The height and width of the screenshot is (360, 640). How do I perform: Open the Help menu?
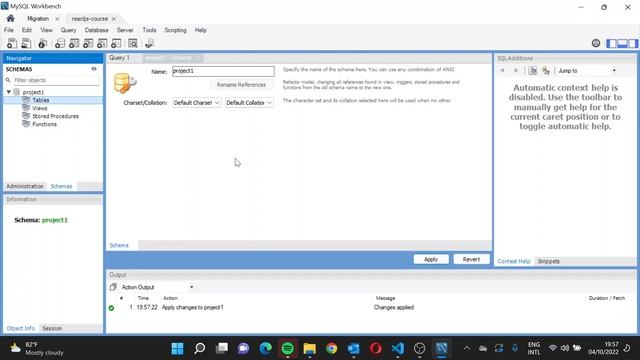click(200, 30)
